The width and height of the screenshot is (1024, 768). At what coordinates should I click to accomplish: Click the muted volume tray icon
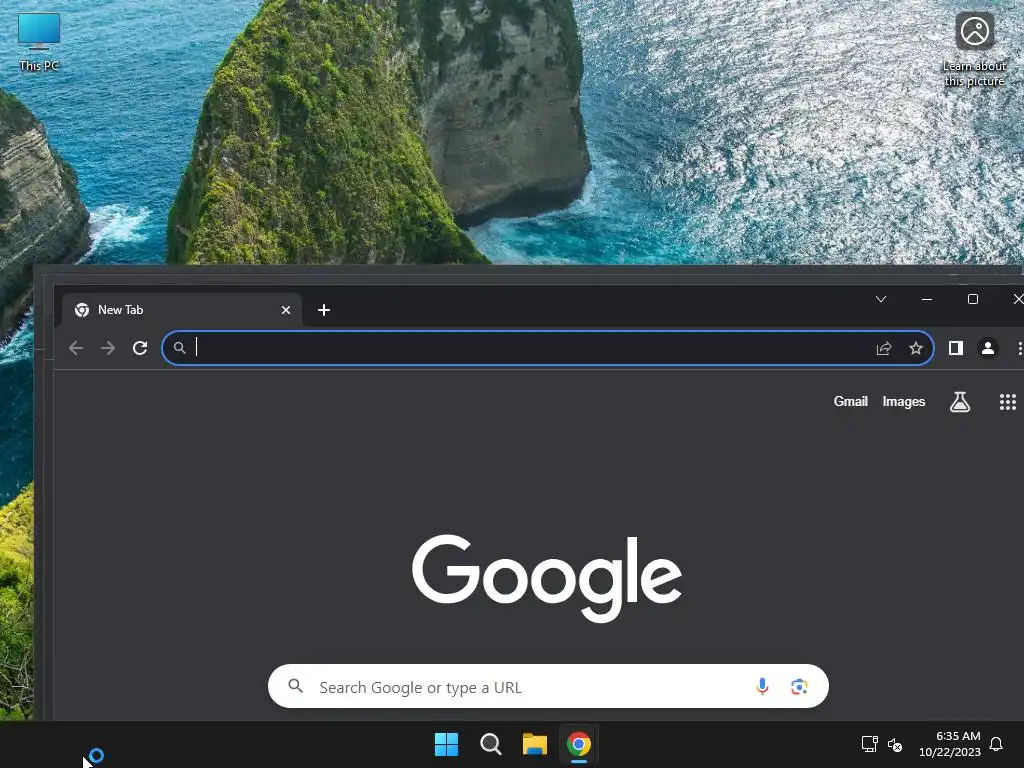pos(895,744)
